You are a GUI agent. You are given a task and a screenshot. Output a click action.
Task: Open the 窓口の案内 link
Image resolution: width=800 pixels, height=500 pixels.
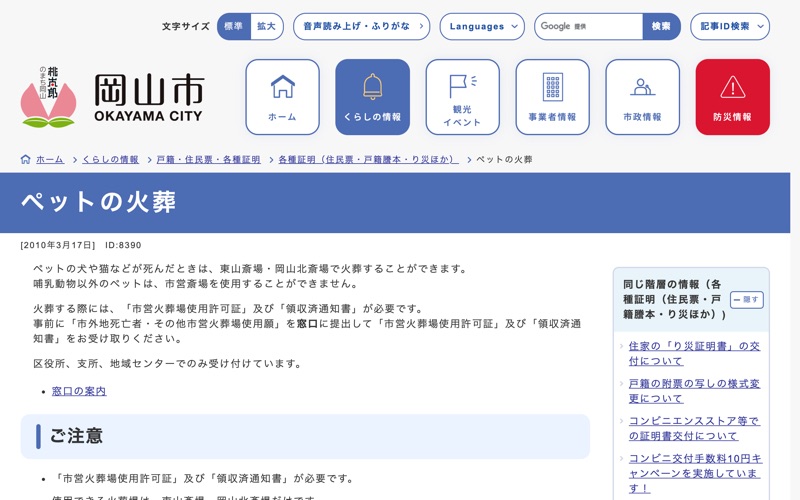coord(79,391)
